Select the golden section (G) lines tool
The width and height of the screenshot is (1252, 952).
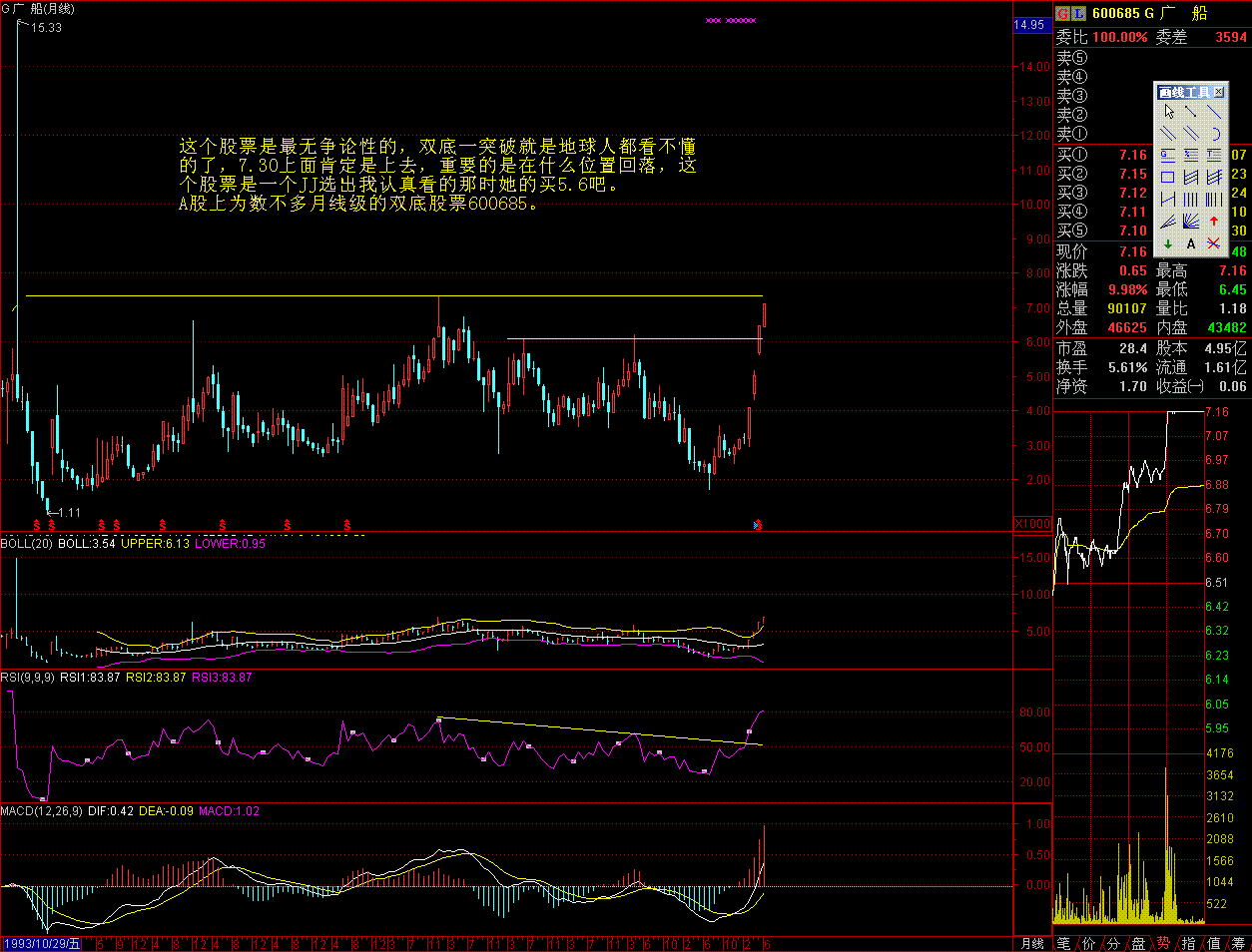(1167, 156)
